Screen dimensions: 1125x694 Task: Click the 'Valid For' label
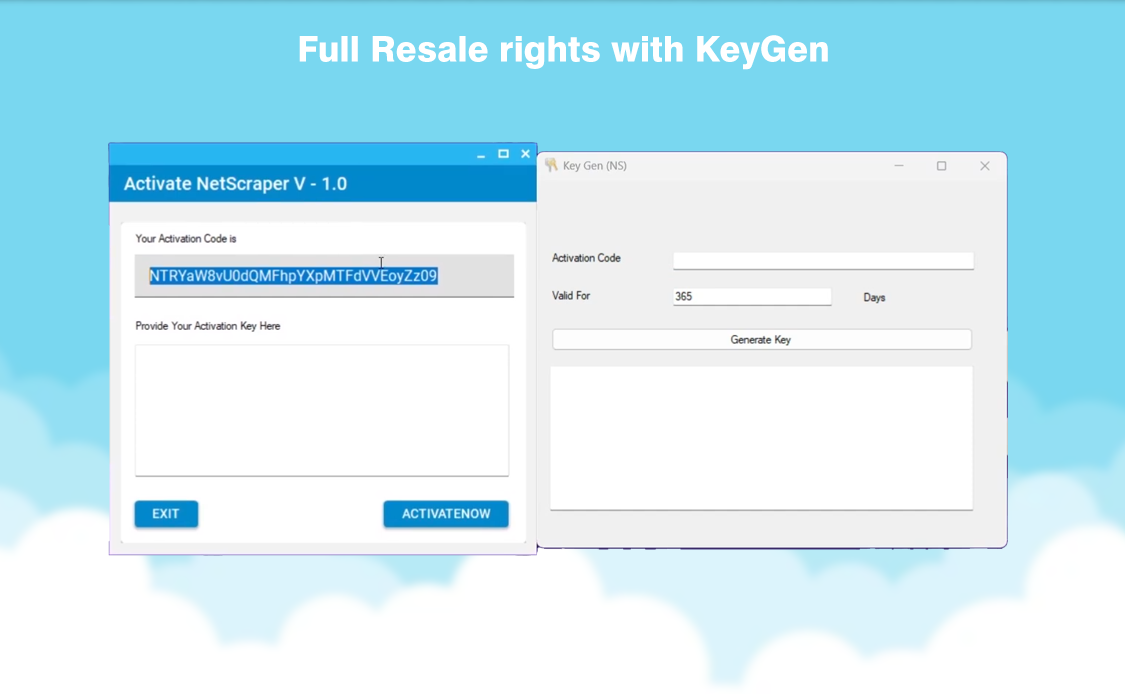(571, 296)
